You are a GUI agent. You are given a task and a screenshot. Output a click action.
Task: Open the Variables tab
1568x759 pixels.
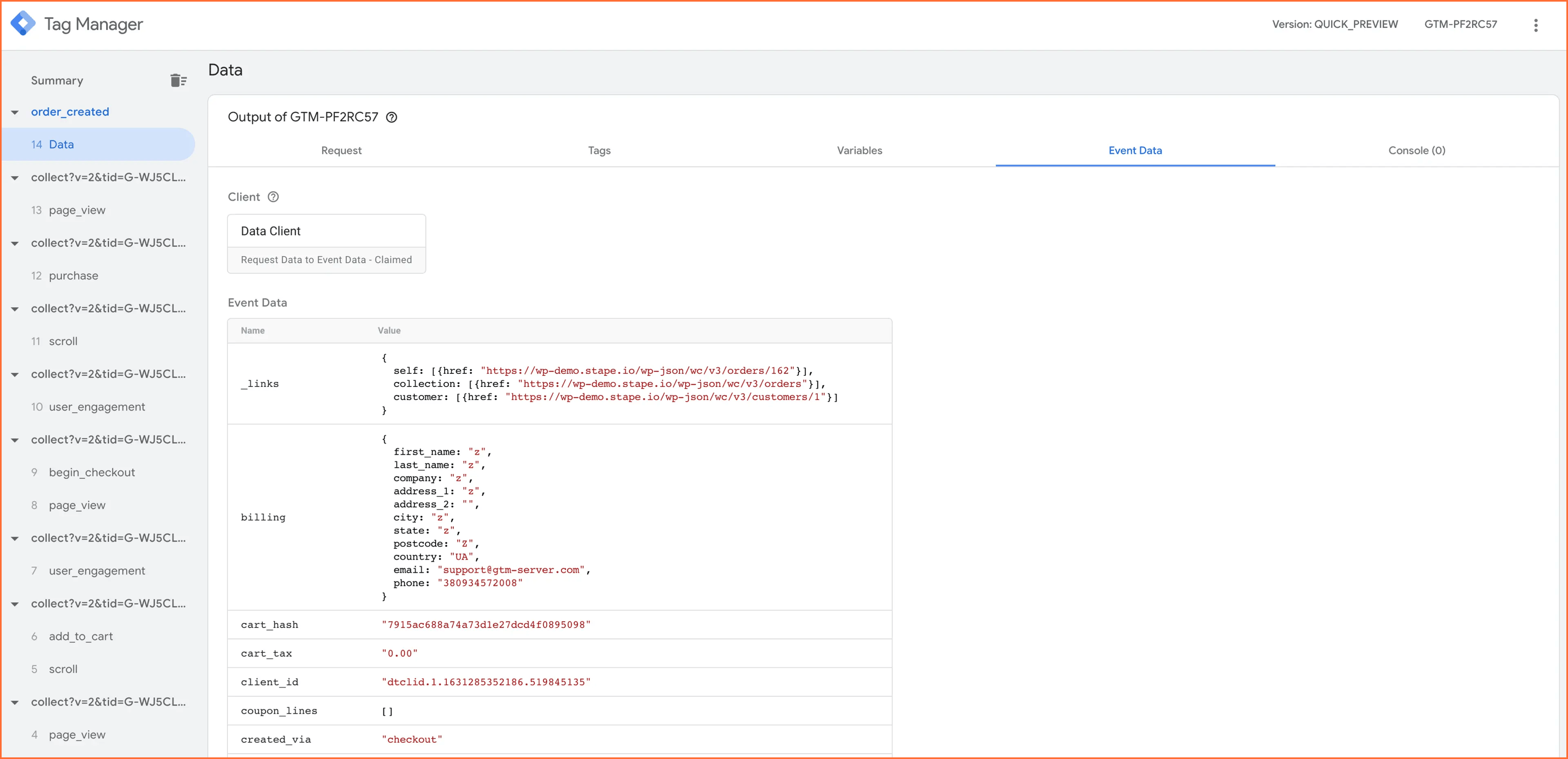859,150
